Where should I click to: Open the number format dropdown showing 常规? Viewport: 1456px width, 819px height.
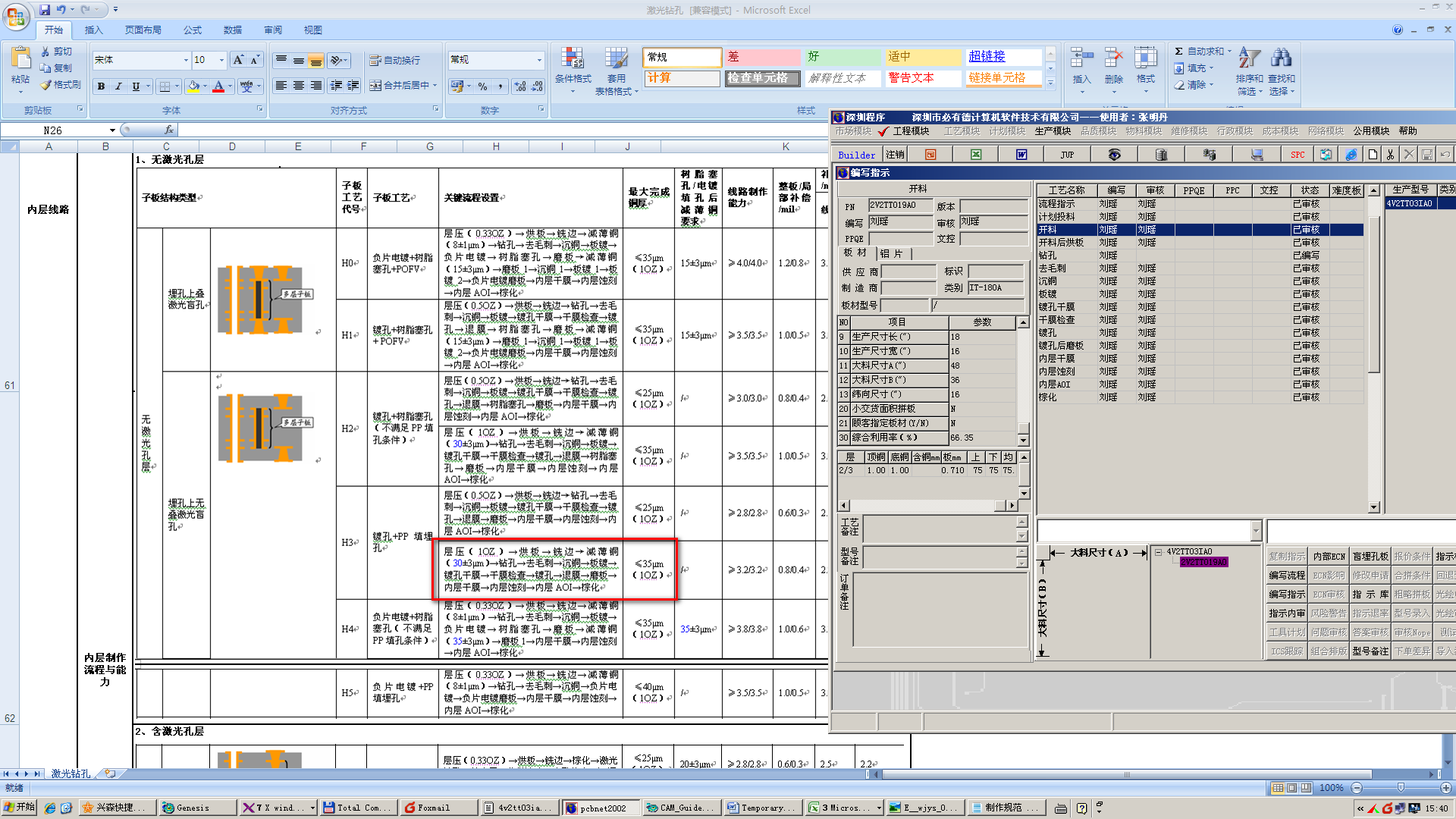539,60
